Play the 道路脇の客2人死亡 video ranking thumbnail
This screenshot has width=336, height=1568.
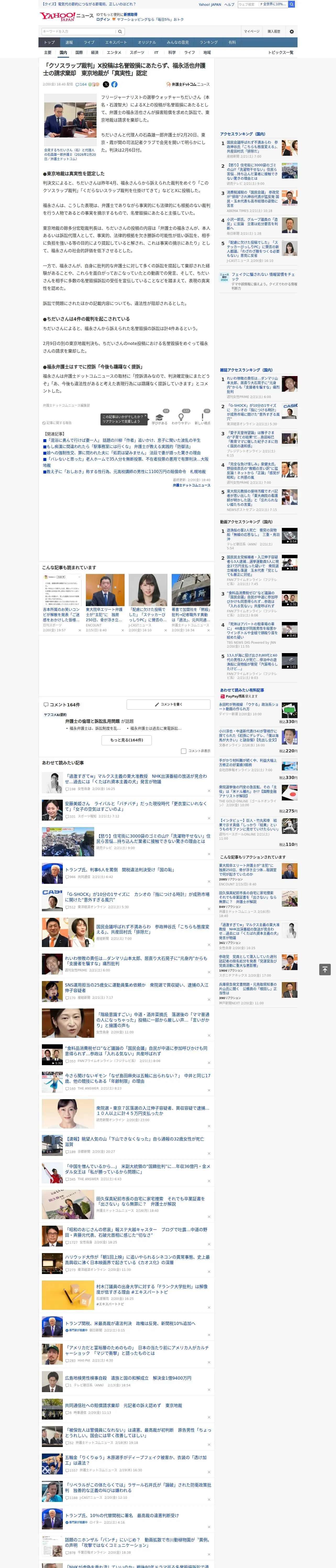coord(290,536)
